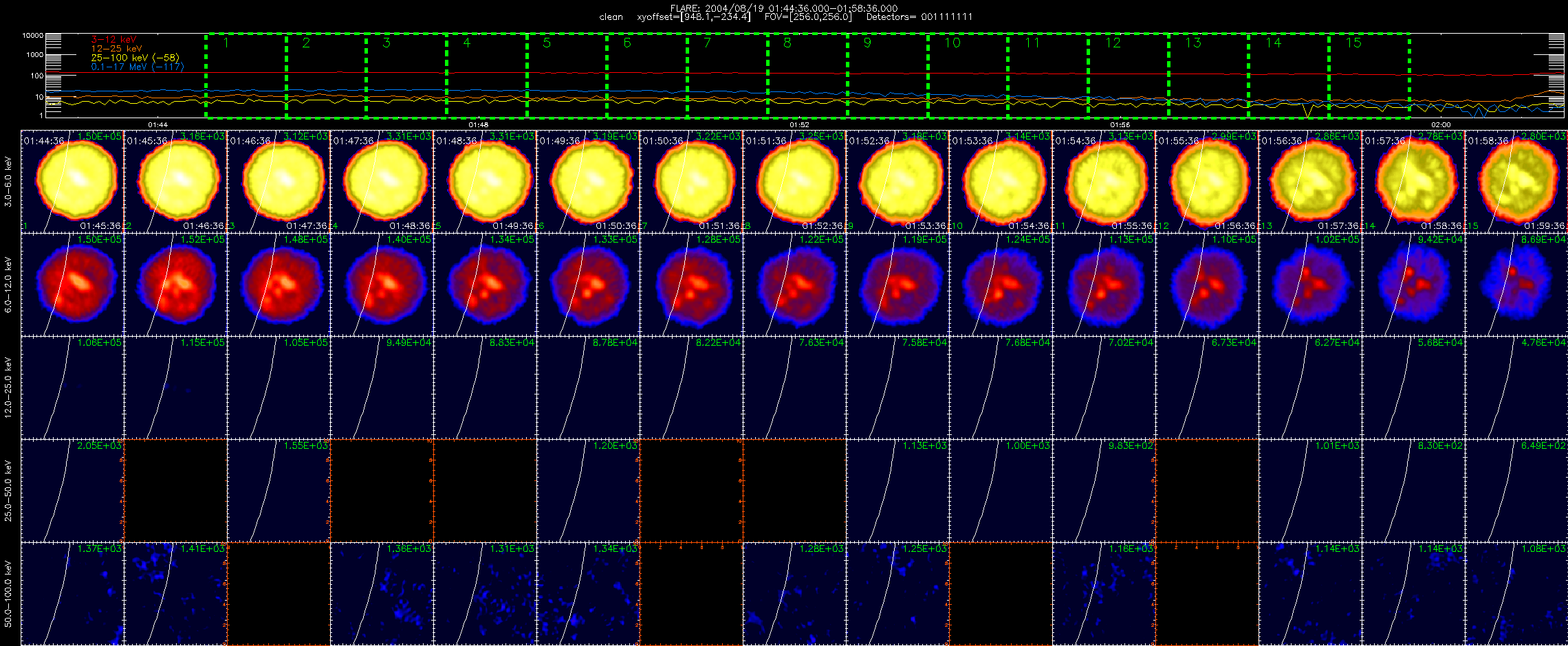Viewport: 1568px width, 646px height.
Task: Click the 6.0-12.0 keV row label
Action: coord(8,285)
